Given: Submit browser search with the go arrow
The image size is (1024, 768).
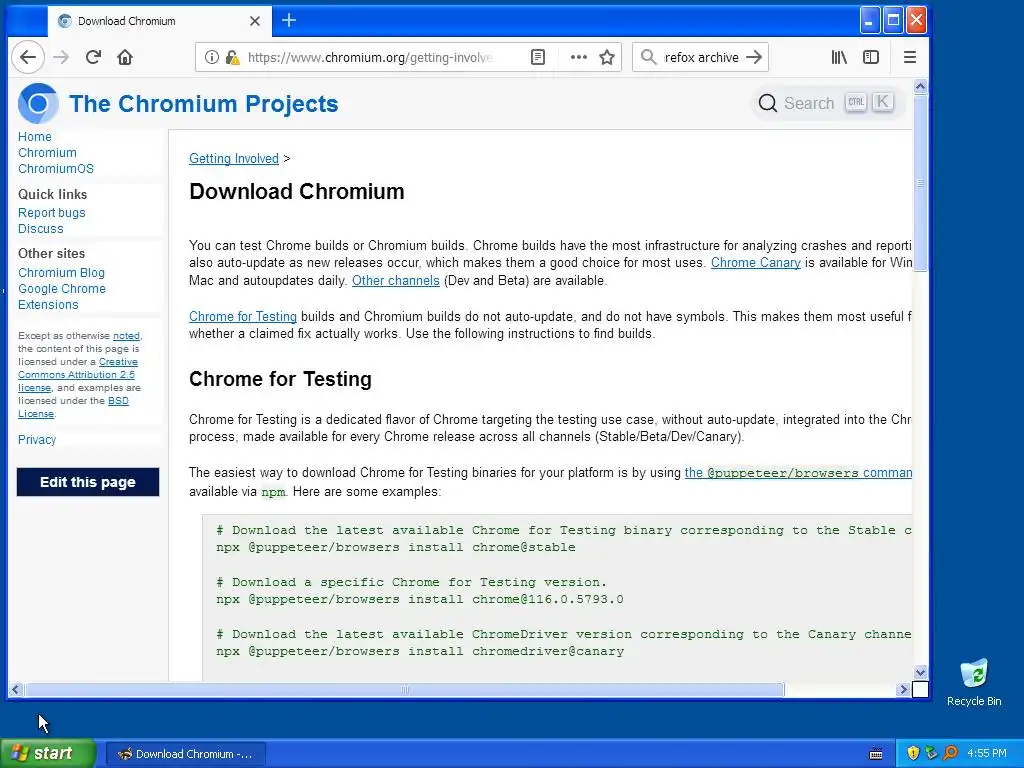Looking at the screenshot, I should (754, 57).
